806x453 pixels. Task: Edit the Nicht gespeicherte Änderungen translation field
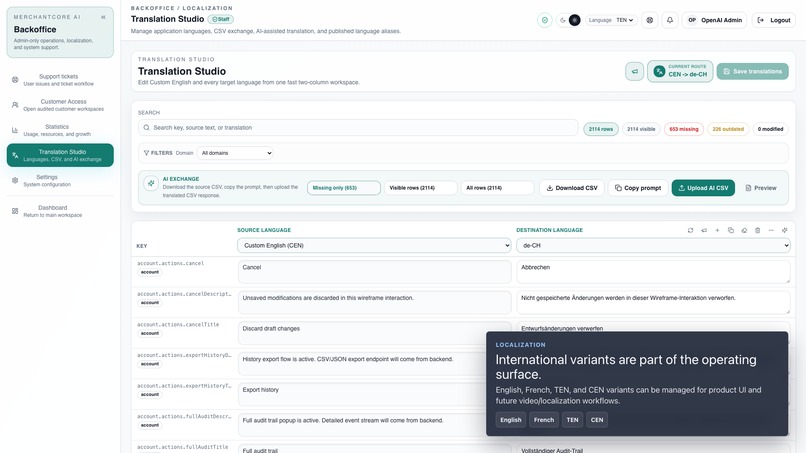pos(653,302)
